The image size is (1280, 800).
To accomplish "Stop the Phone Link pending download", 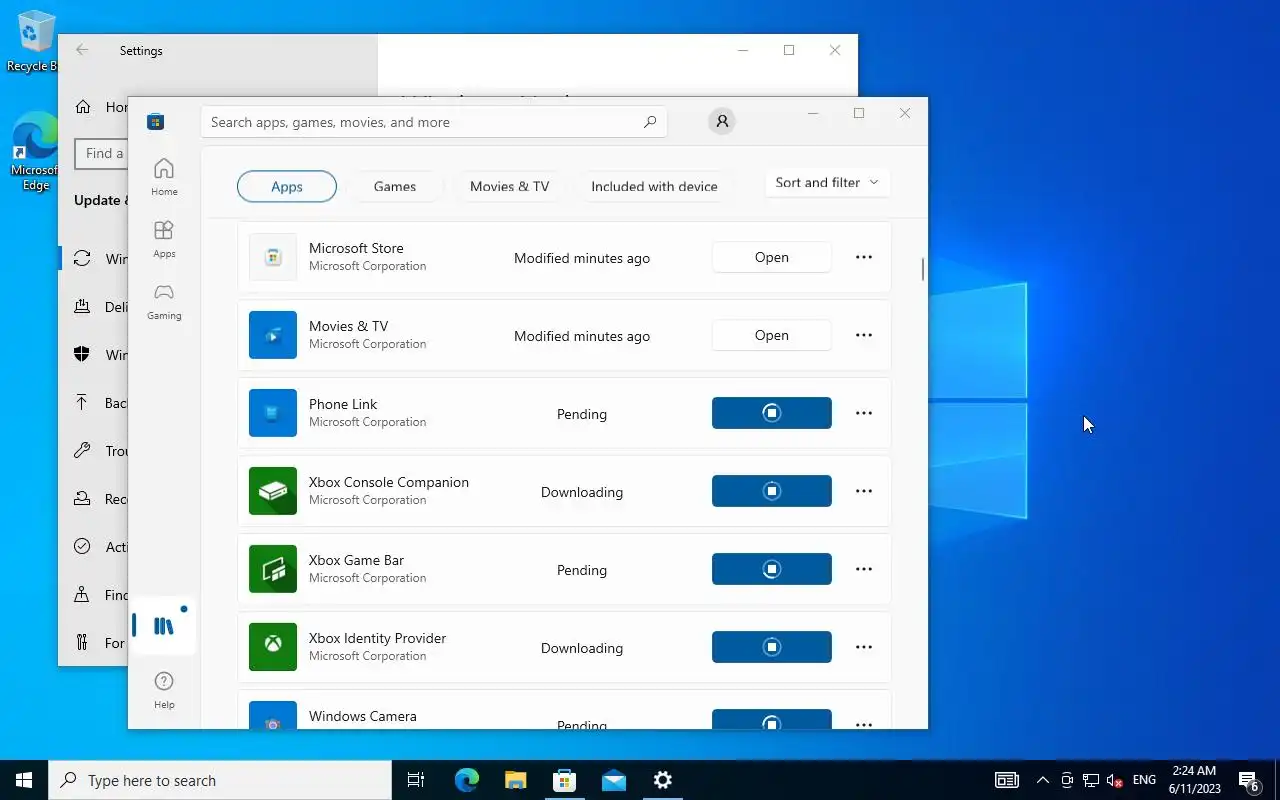I will click(772, 413).
